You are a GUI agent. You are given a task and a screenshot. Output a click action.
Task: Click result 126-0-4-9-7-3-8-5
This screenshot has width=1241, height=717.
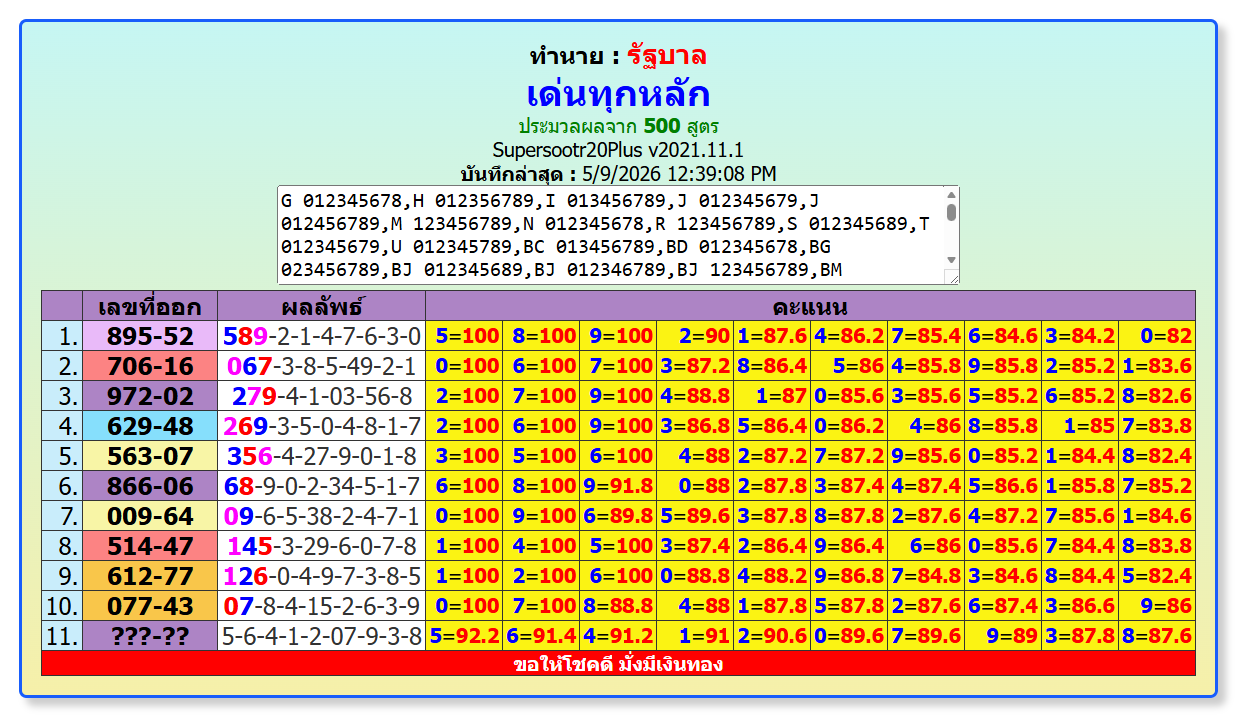pos(321,576)
